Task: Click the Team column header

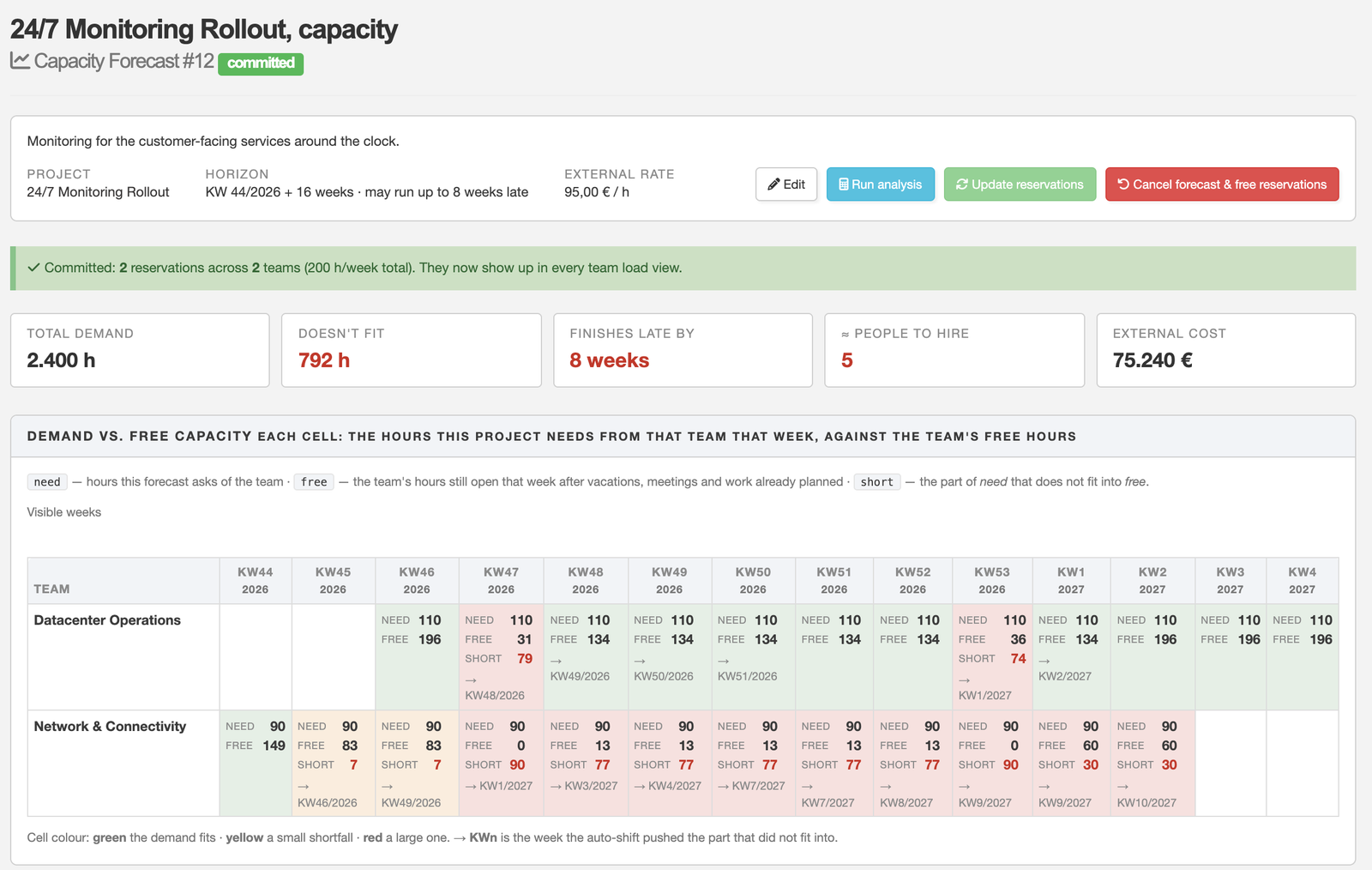Action: coord(123,581)
